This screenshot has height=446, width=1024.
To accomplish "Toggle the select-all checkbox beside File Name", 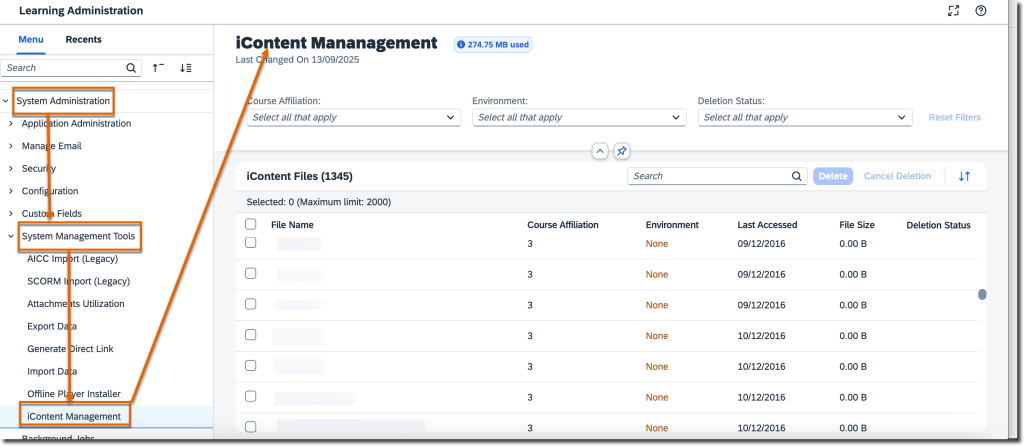I will (x=251, y=225).
